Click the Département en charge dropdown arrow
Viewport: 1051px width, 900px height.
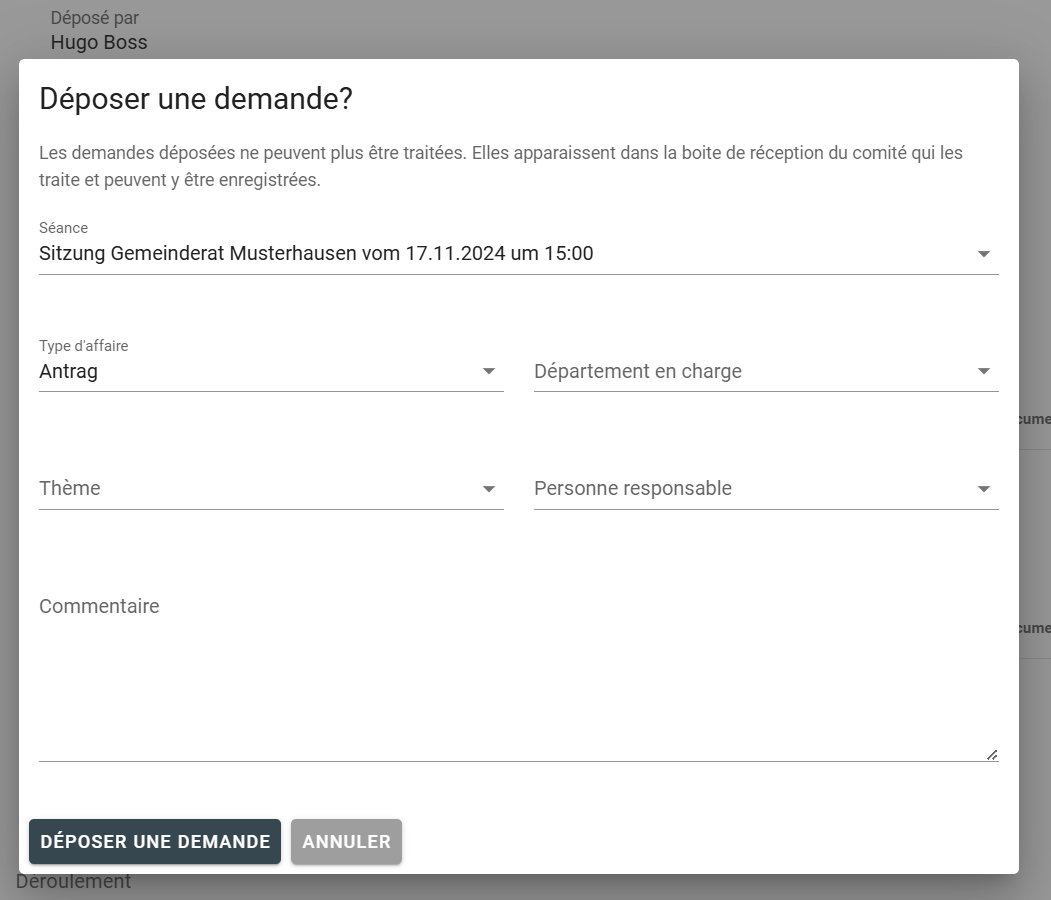pos(983,371)
